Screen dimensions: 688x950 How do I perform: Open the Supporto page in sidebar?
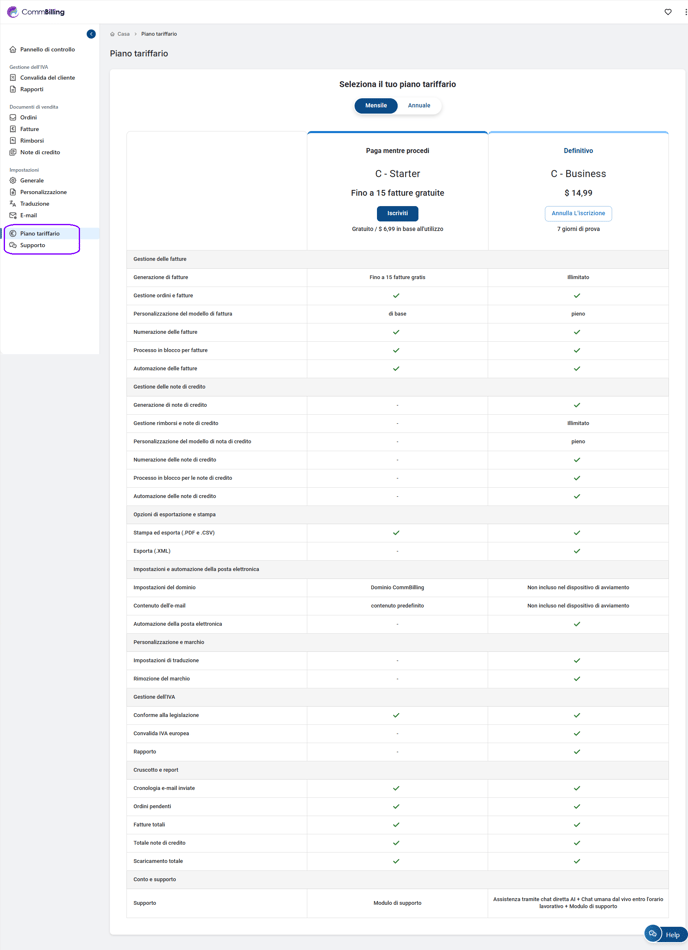pyautogui.click(x=32, y=245)
